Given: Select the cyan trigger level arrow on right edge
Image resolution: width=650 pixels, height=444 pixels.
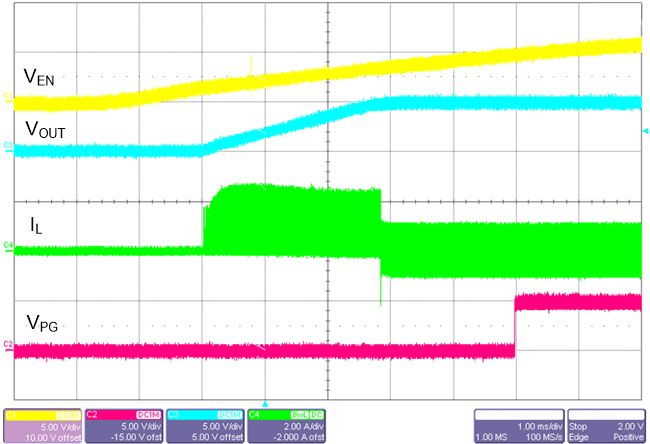Looking at the screenshot, I should [x=644, y=131].
